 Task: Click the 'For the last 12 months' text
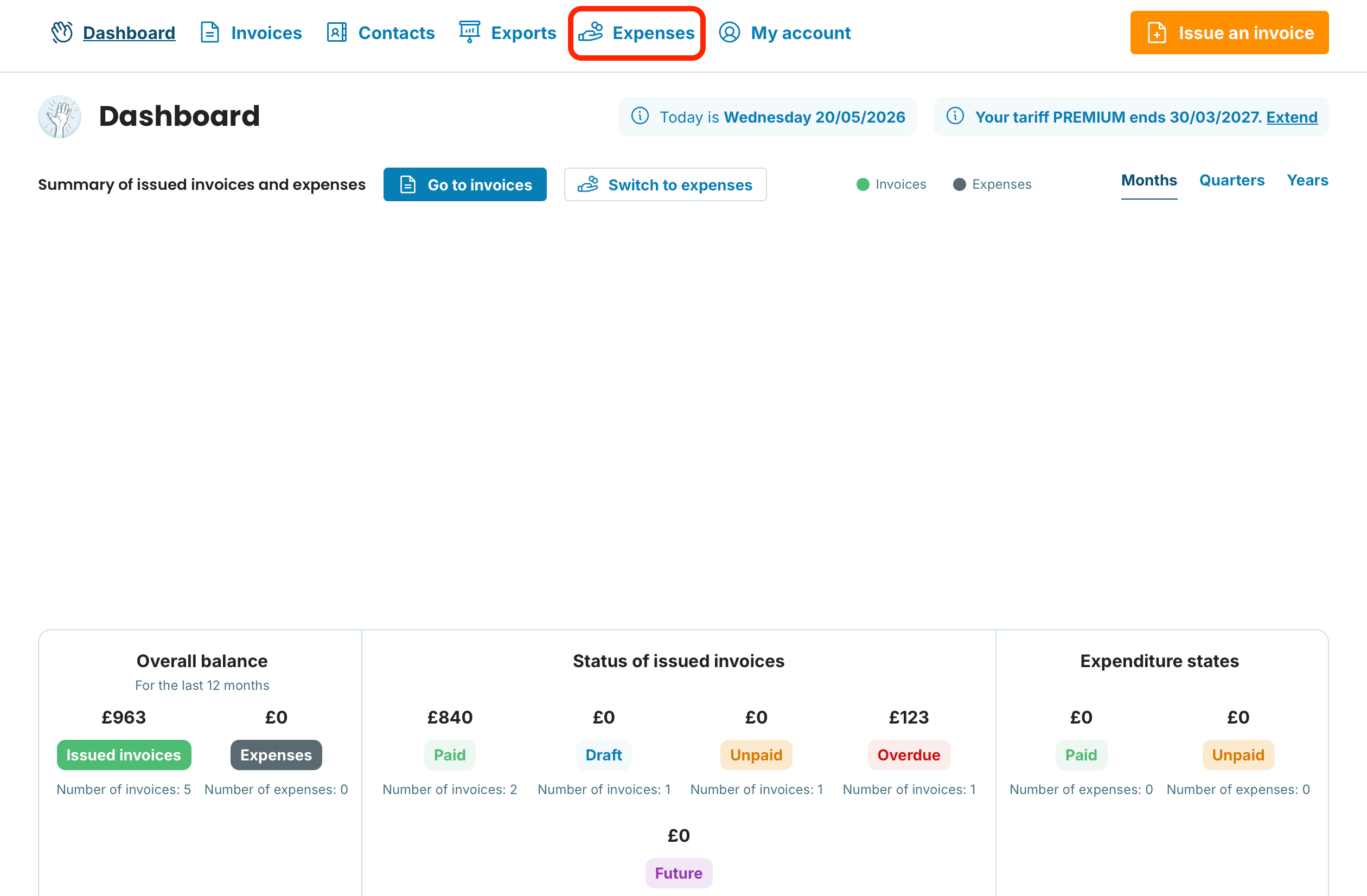202,685
